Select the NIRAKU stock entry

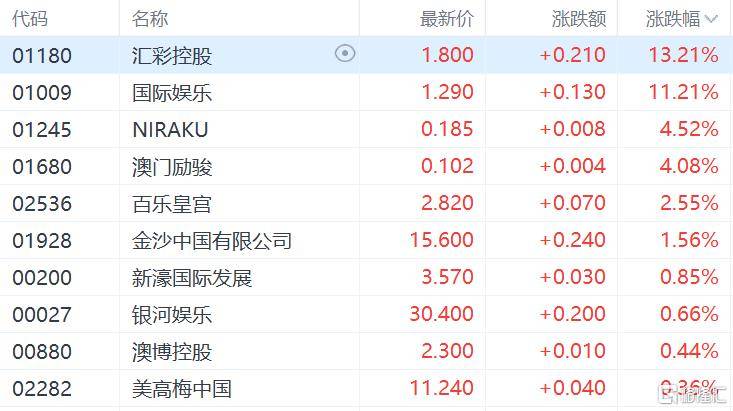pos(366,129)
